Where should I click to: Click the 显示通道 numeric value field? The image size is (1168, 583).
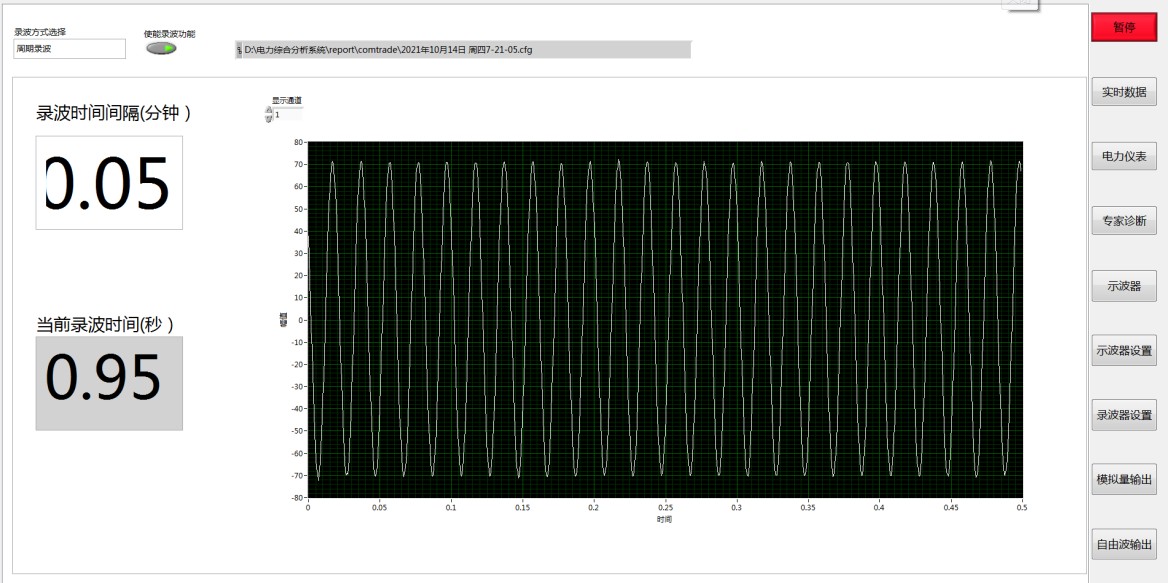pyautogui.click(x=288, y=115)
